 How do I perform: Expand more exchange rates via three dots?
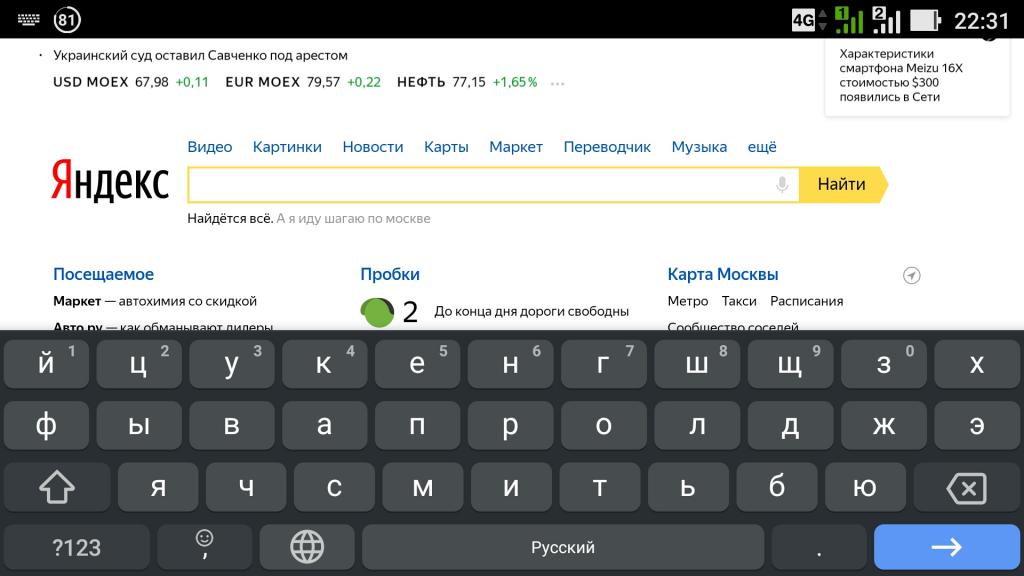point(557,84)
